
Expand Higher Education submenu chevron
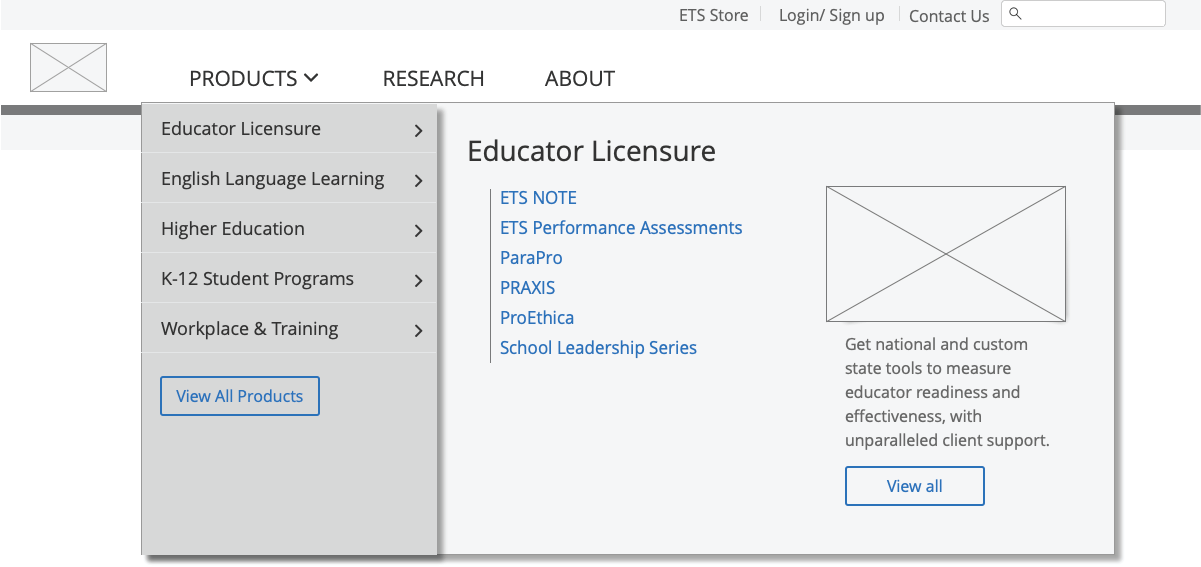(418, 230)
